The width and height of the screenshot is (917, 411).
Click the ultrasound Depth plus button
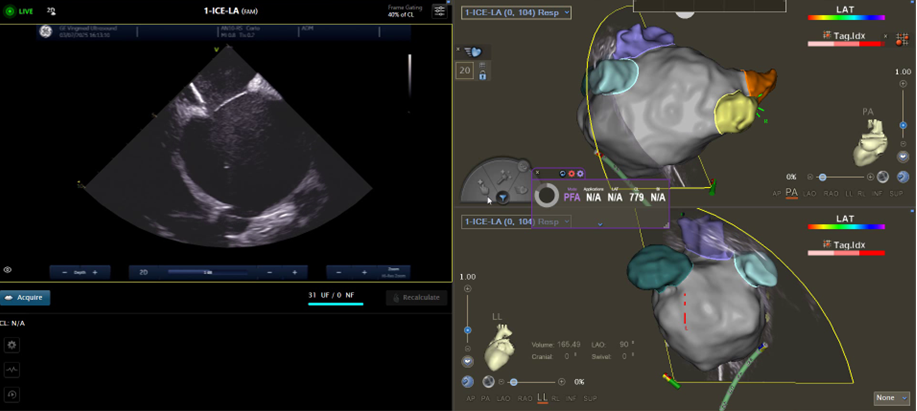point(94,272)
